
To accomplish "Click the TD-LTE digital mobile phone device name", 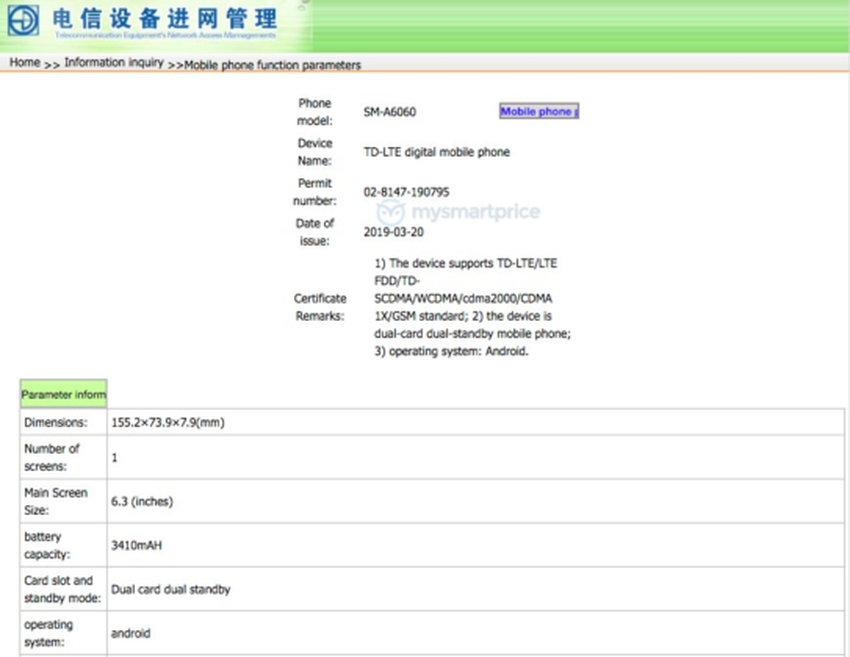I will (x=436, y=152).
